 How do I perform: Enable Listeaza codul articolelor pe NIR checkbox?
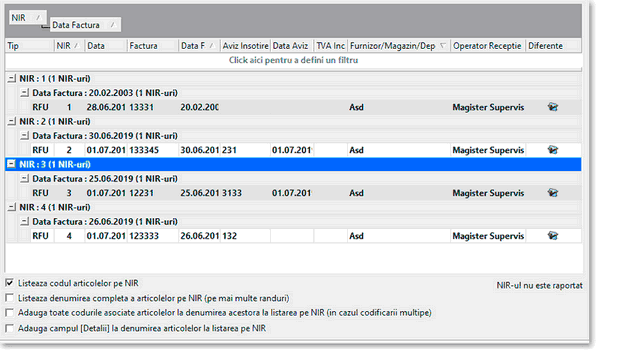(x=9, y=283)
